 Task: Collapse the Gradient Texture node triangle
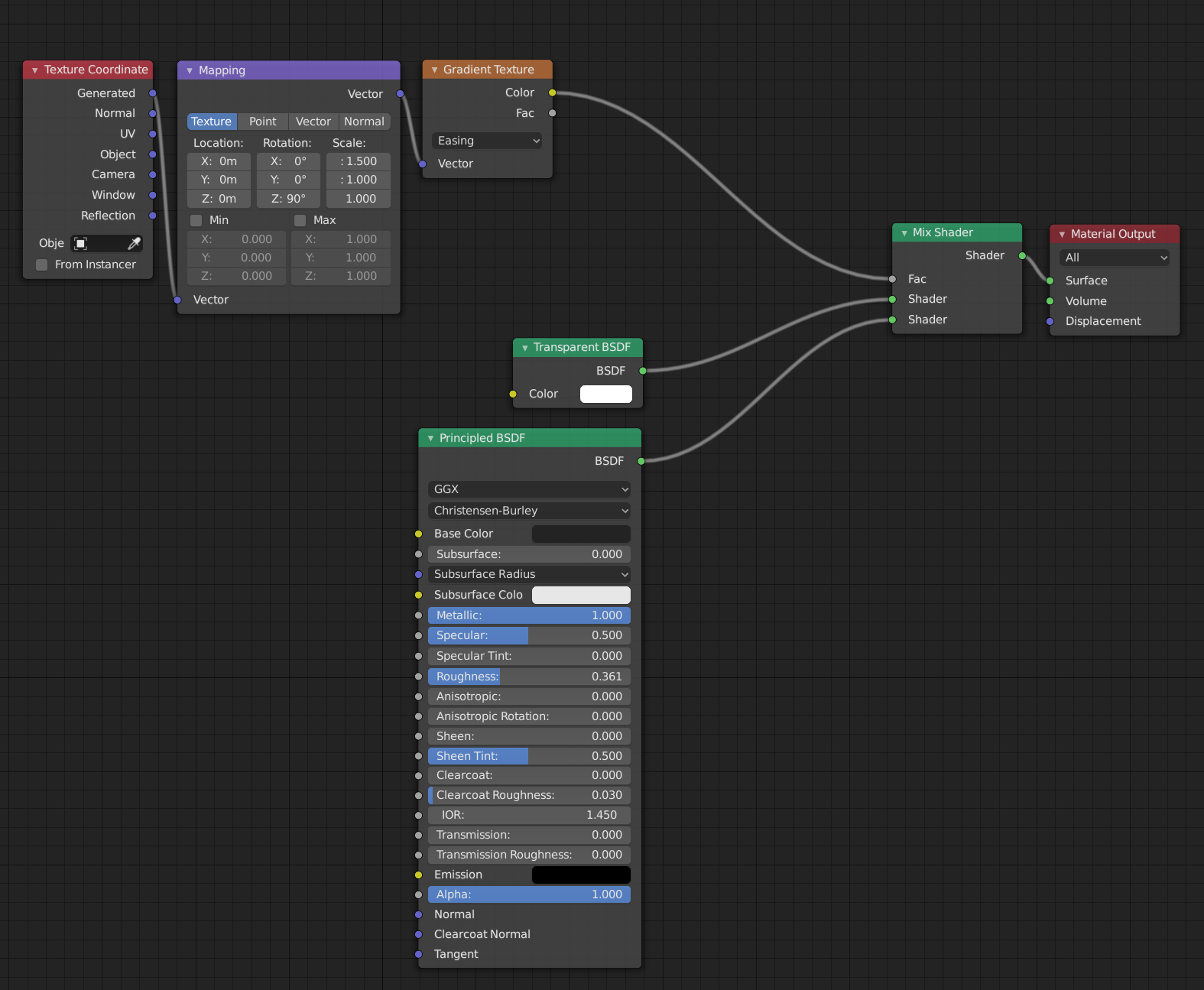[434, 70]
